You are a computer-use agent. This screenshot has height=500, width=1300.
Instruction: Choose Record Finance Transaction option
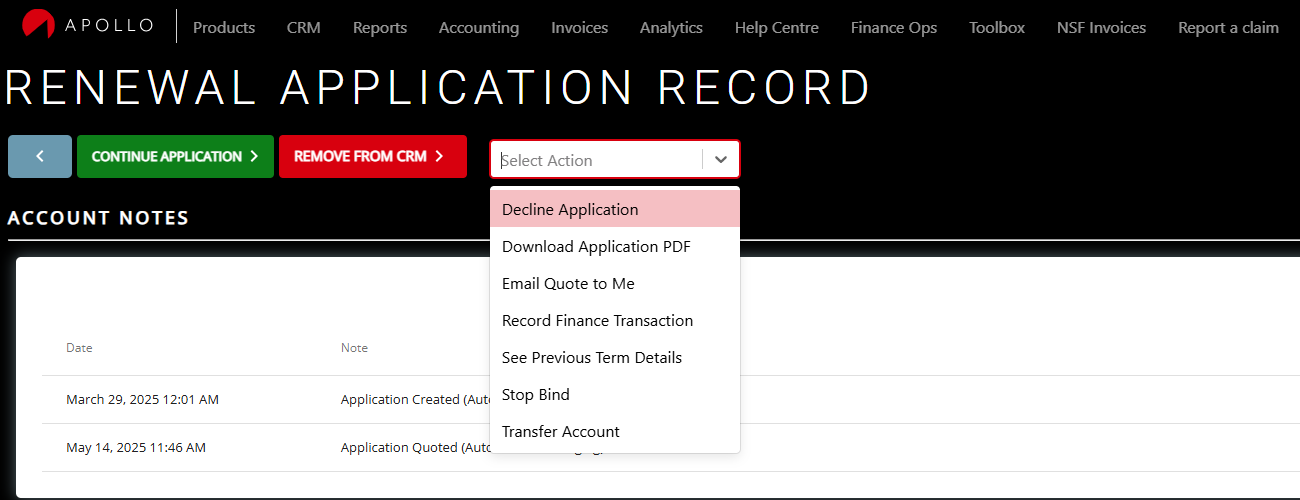[597, 321]
